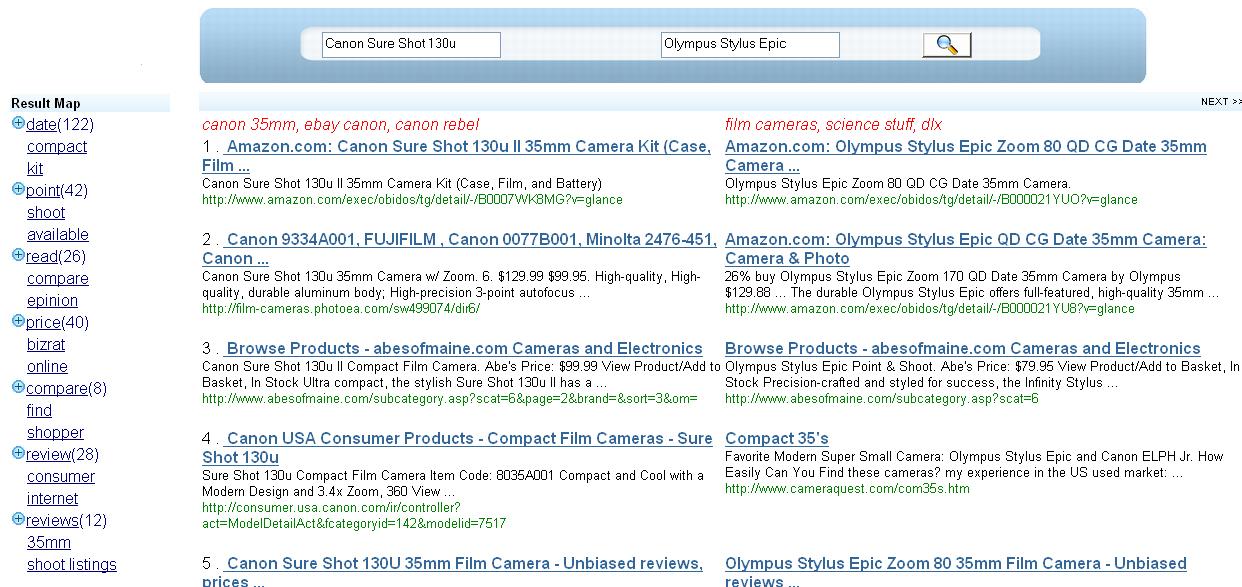The height and width of the screenshot is (587, 1242).
Task: Expand the review category plus icon
Action: click(x=18, y=454)
